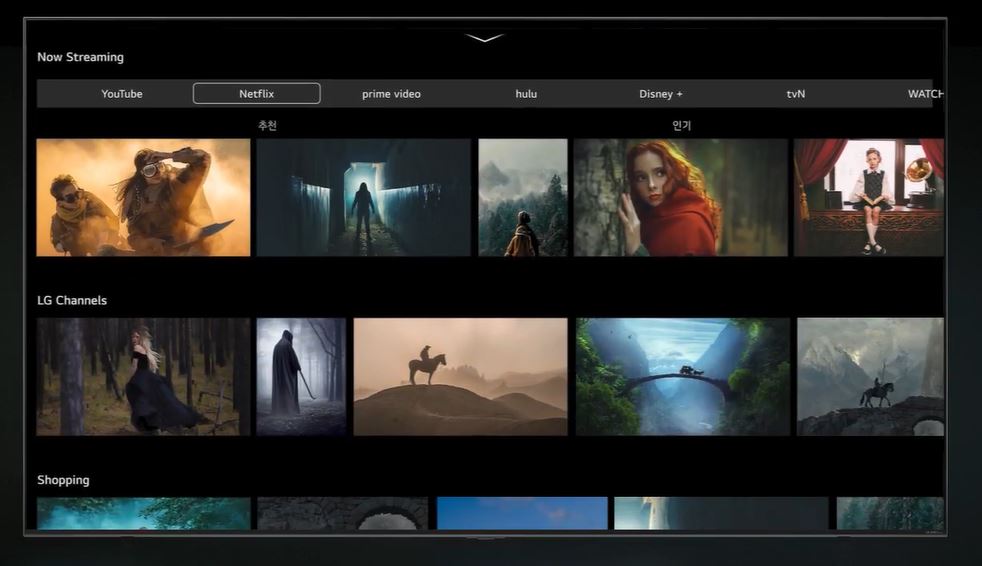982x566 pixels.
Task: Open the prime video tab
Action: (x=391, y=94)
